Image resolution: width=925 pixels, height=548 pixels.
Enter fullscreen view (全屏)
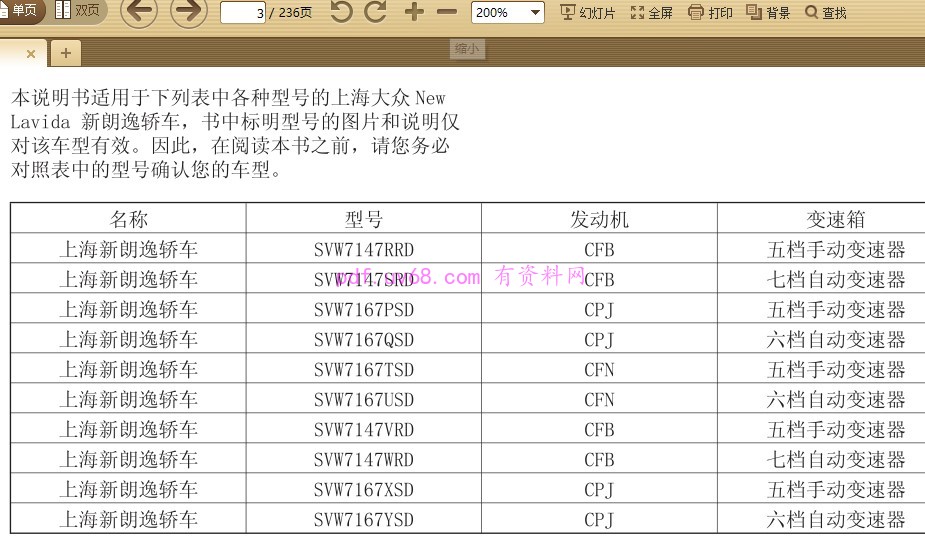(652, 13)
